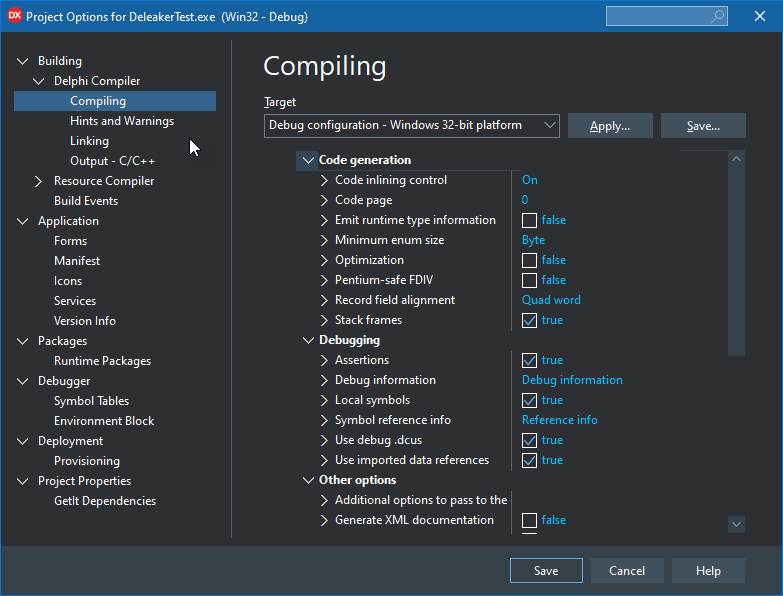Expand the Debug information row

[324, 380]
